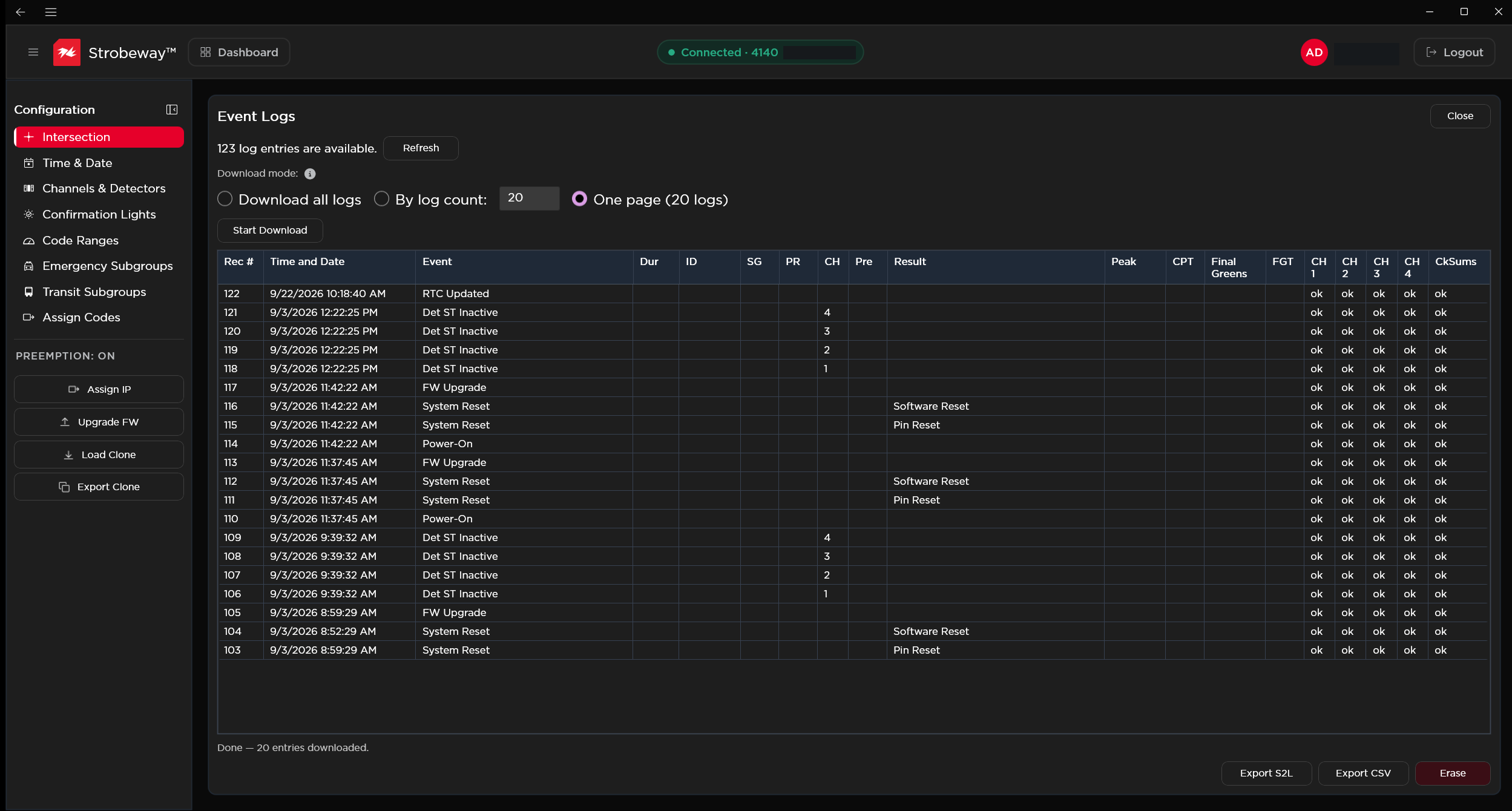
Task: Click record number 103
Action: (x=232, y=650)
